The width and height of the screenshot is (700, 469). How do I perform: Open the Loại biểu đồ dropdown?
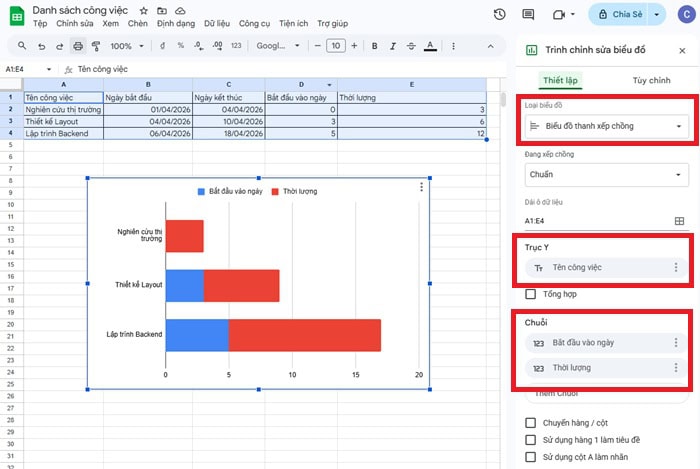(x=606, y=126)
